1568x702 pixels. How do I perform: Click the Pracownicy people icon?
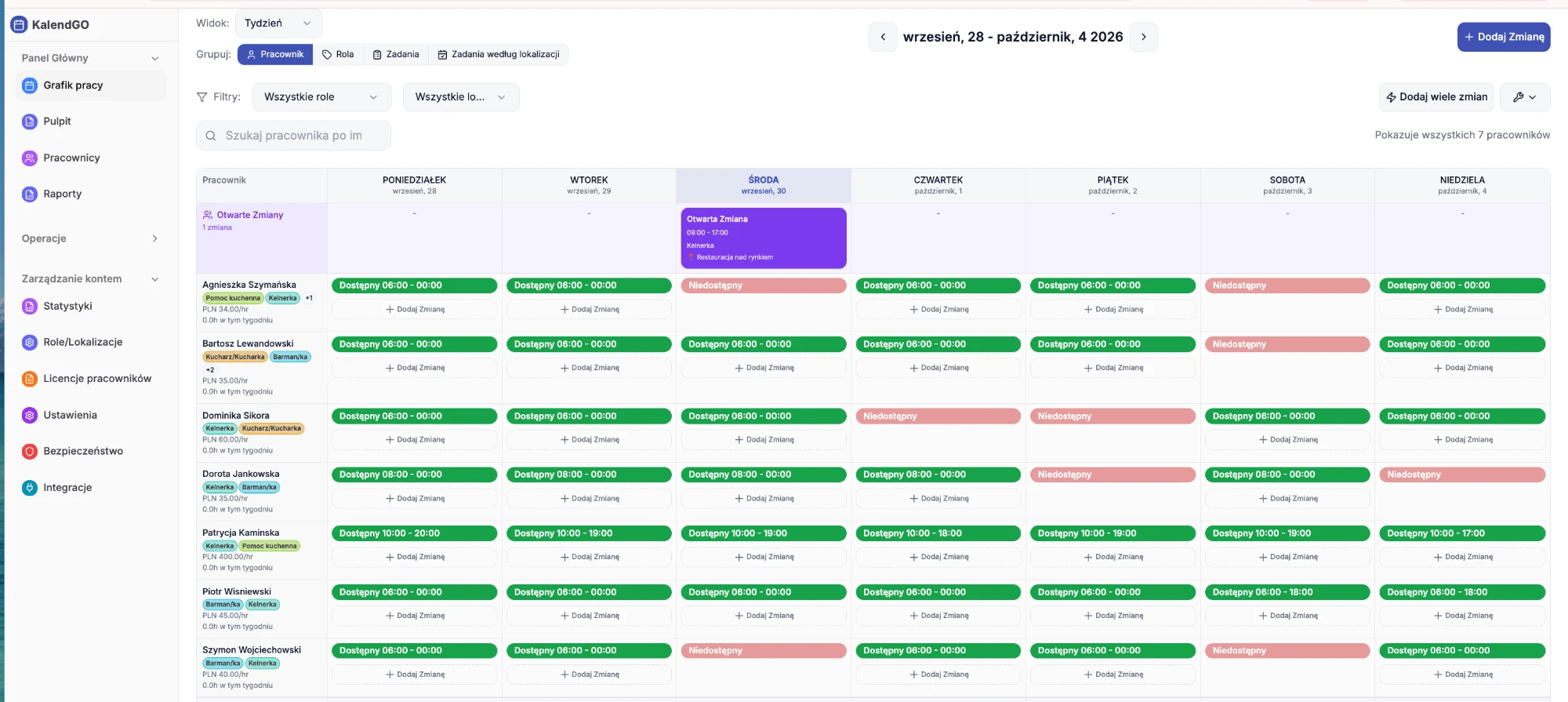coord(30,158)
